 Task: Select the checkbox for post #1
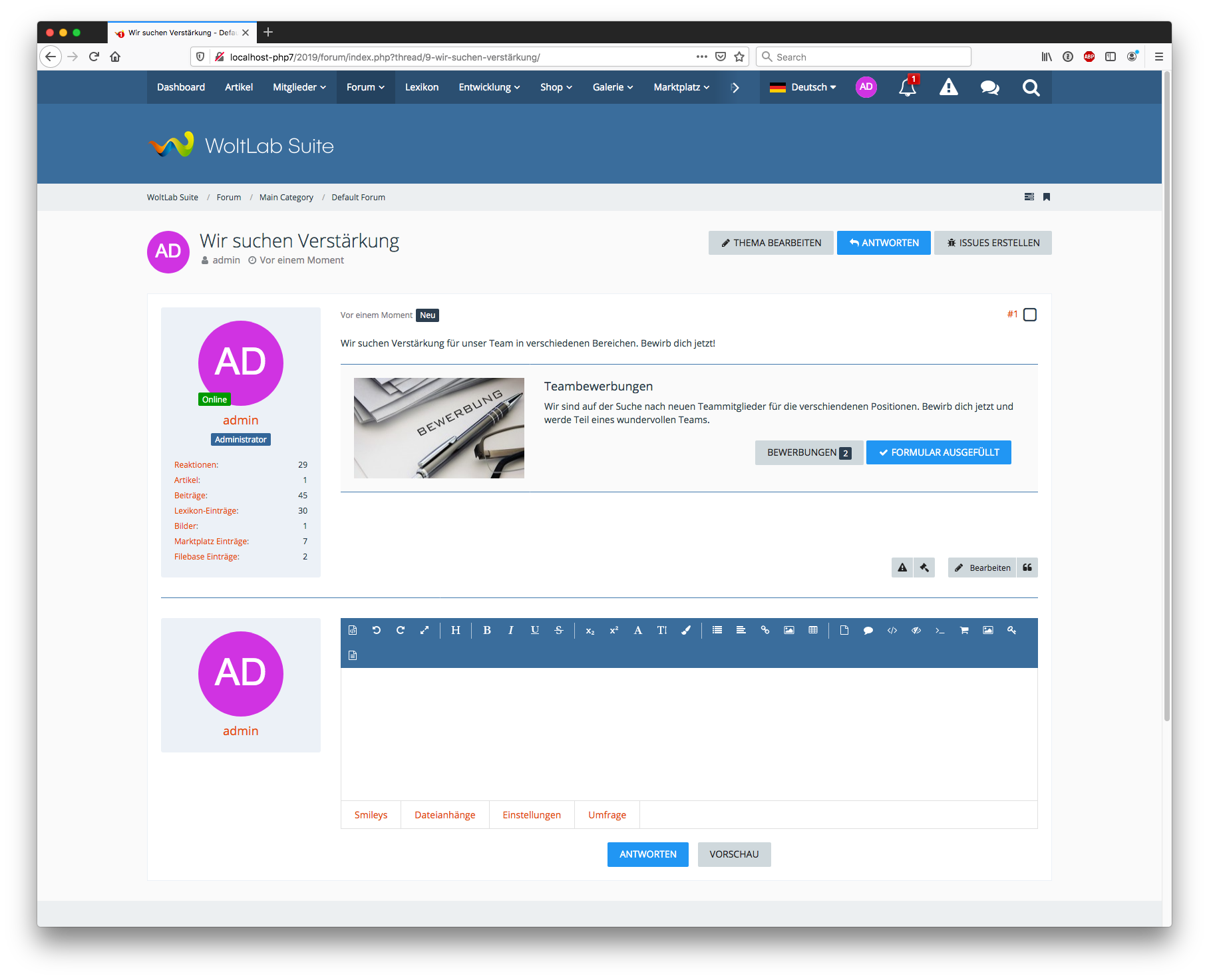click(1030, 315)
